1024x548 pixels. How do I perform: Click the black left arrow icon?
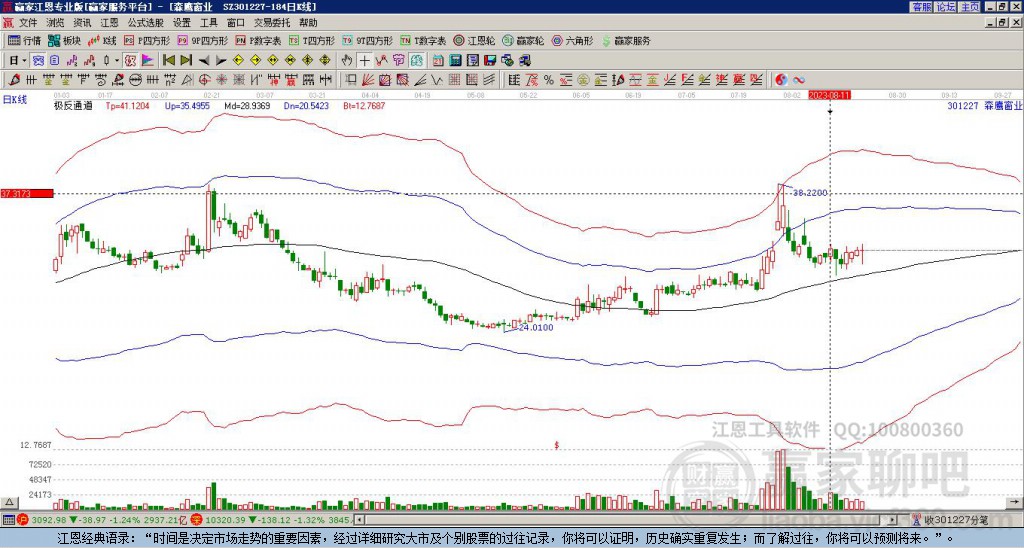tap(203, 61)
